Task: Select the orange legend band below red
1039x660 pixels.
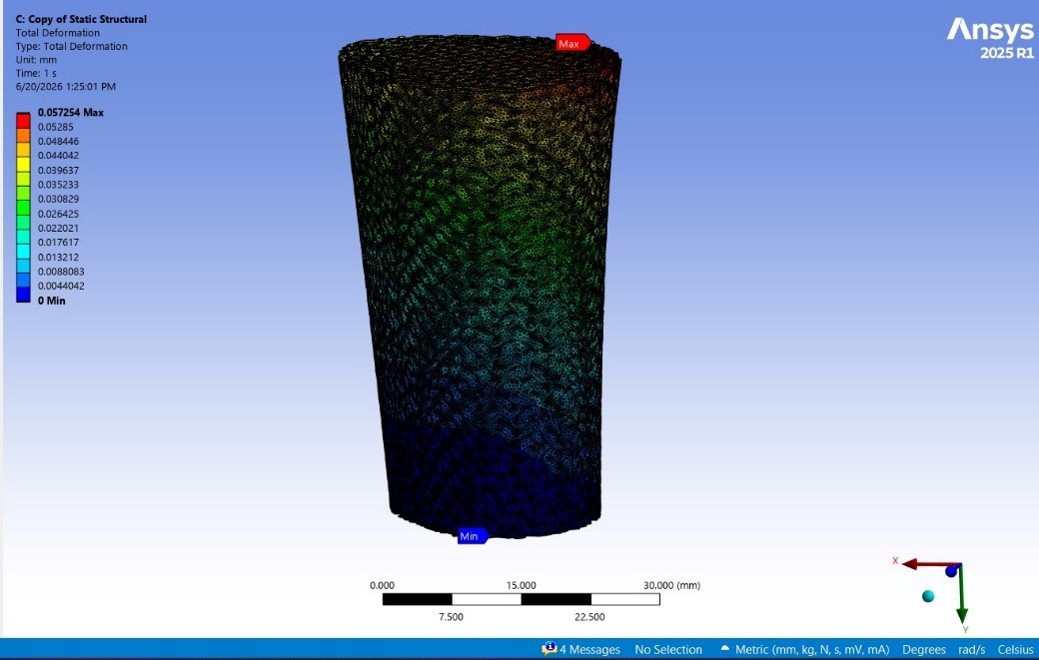Action: coord(23,135)
